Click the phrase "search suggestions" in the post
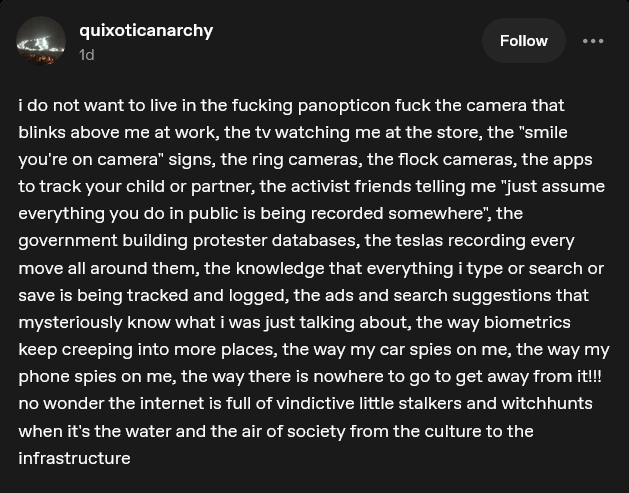This screenshot has height=493, width=629. (472, 295)
